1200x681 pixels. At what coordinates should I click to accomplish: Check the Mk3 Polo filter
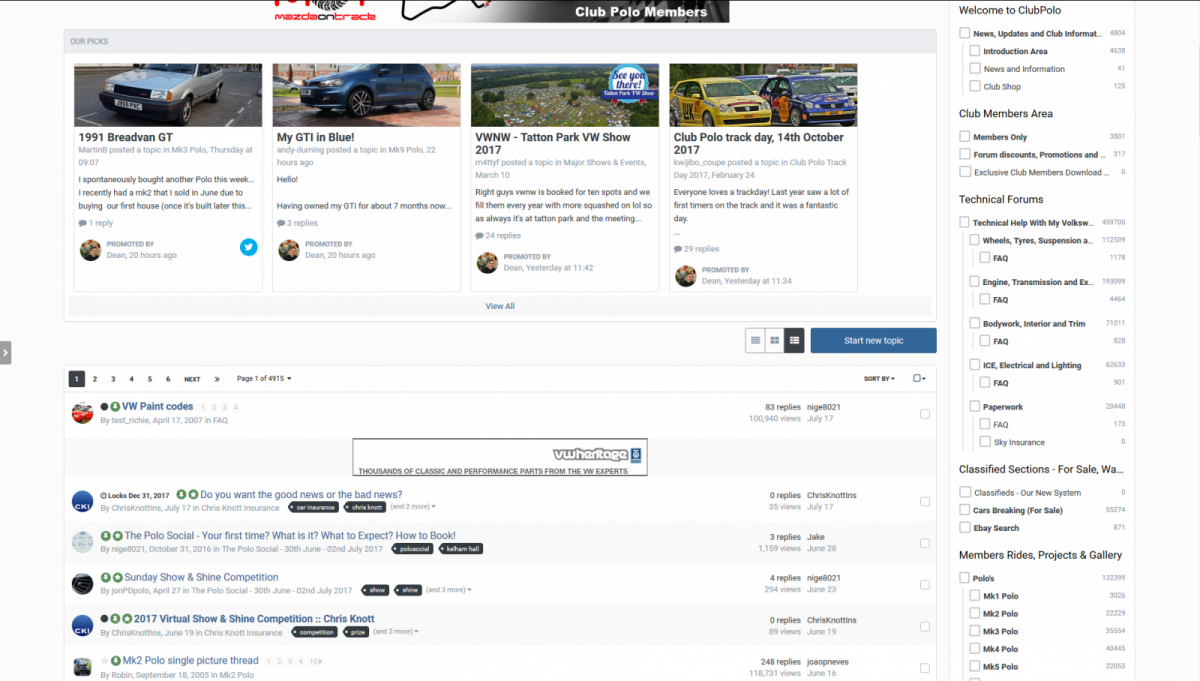tap(975, 631)
